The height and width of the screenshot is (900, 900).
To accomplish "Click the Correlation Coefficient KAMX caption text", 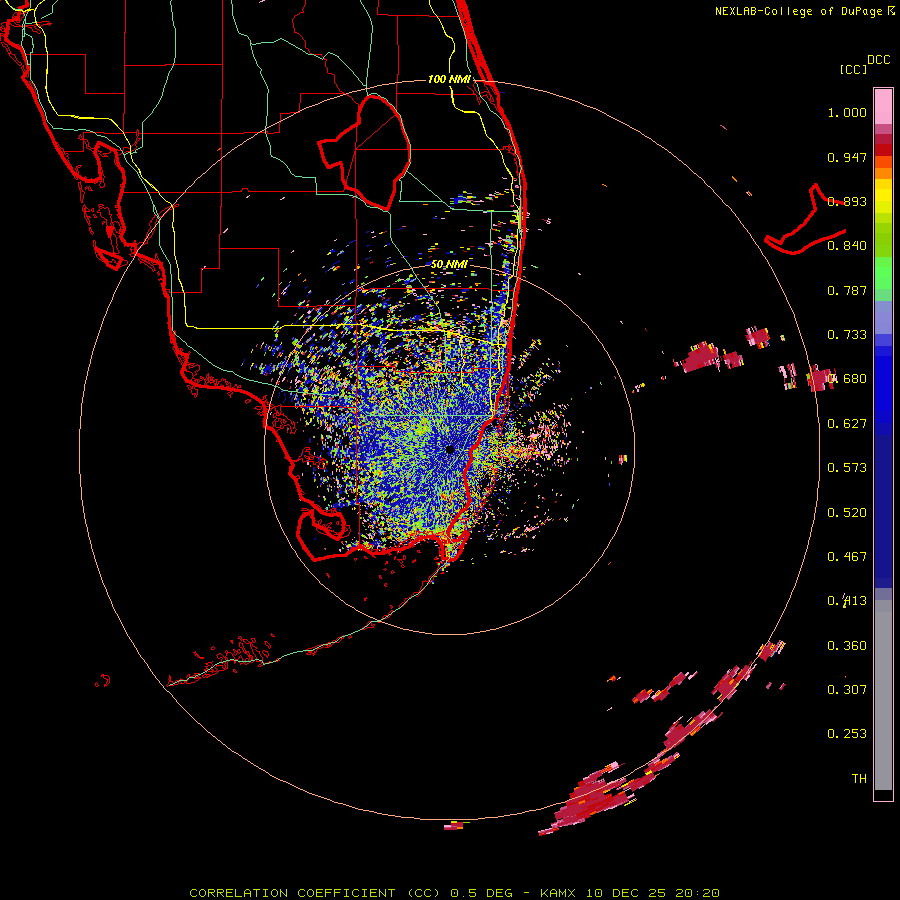I will (x=455, y=893).
